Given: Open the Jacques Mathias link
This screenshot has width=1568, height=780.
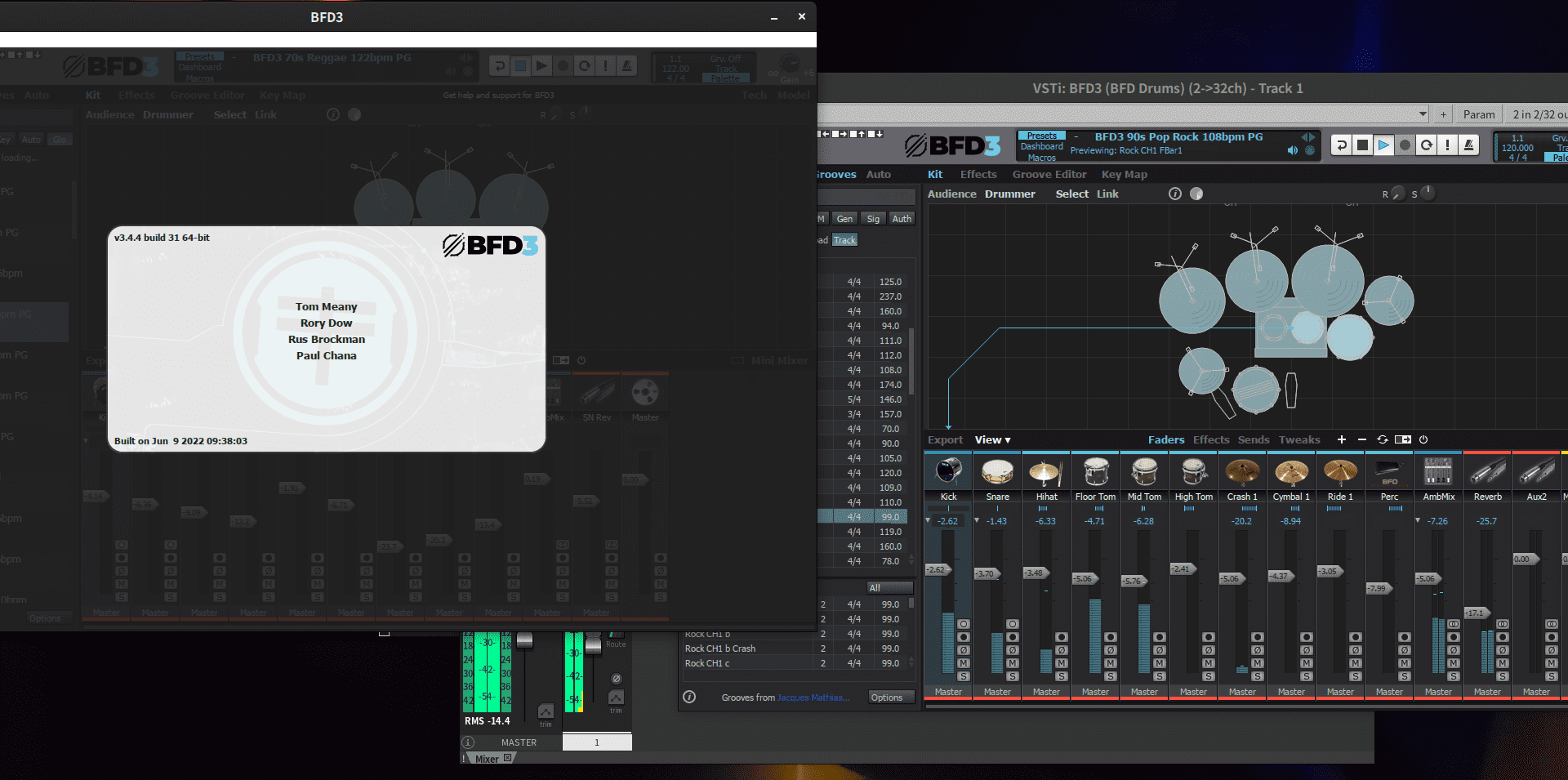Looking at the screenshot, I should point(812,698).
